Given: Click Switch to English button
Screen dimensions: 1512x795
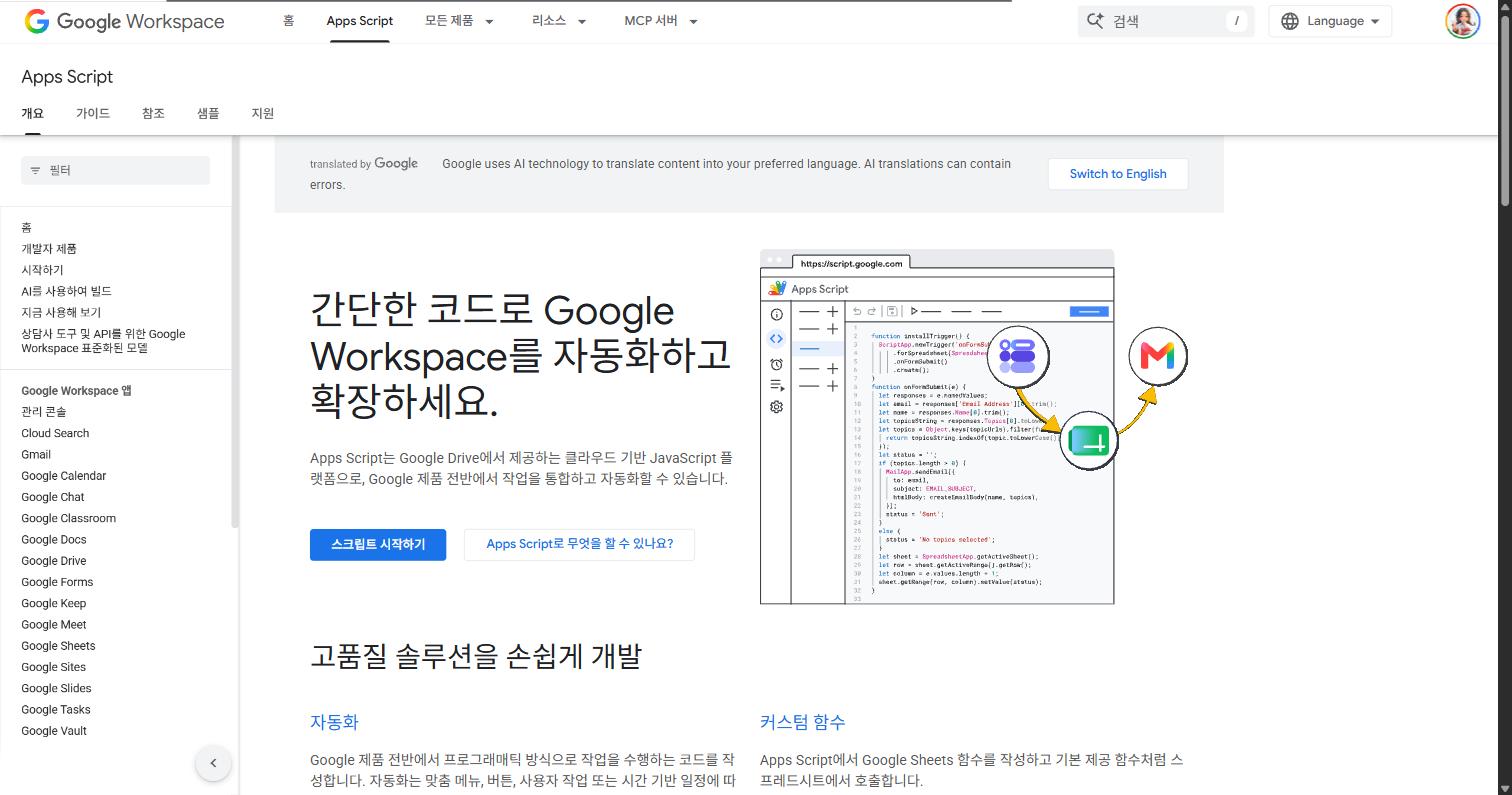Looking at the screenshot, I should tap(1118, 174).
